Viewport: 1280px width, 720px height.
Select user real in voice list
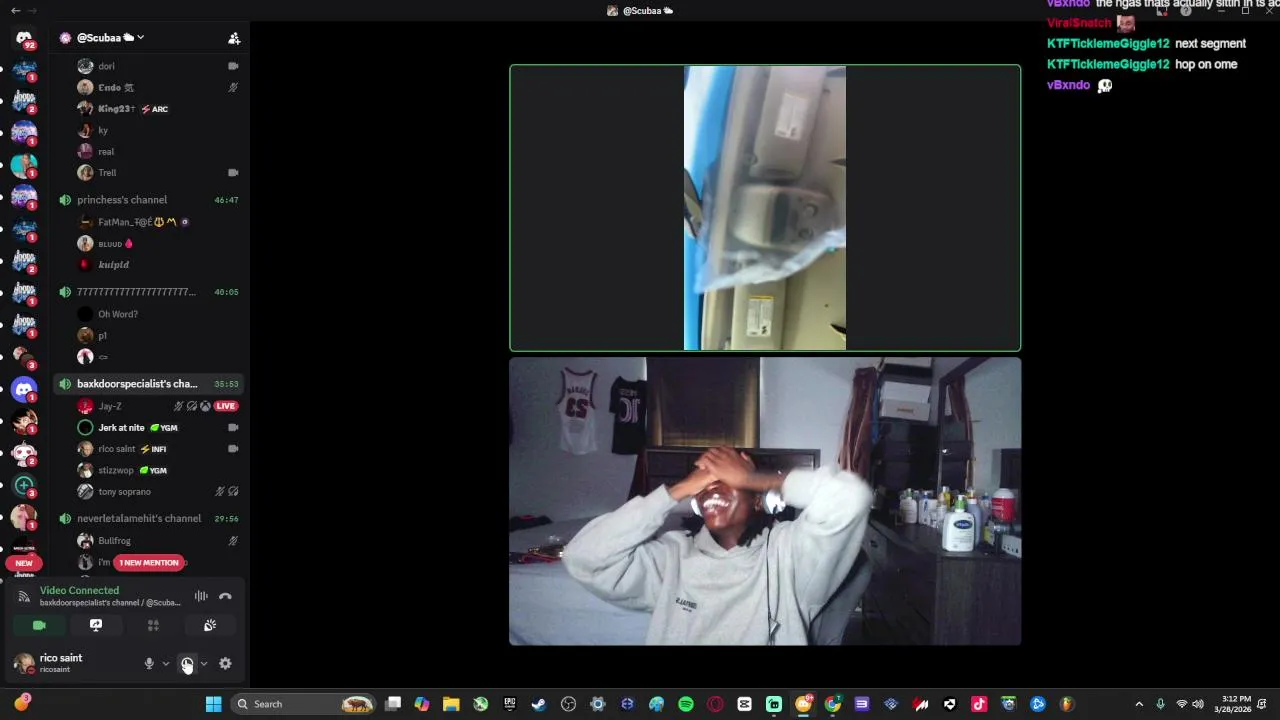pos(160,151)
